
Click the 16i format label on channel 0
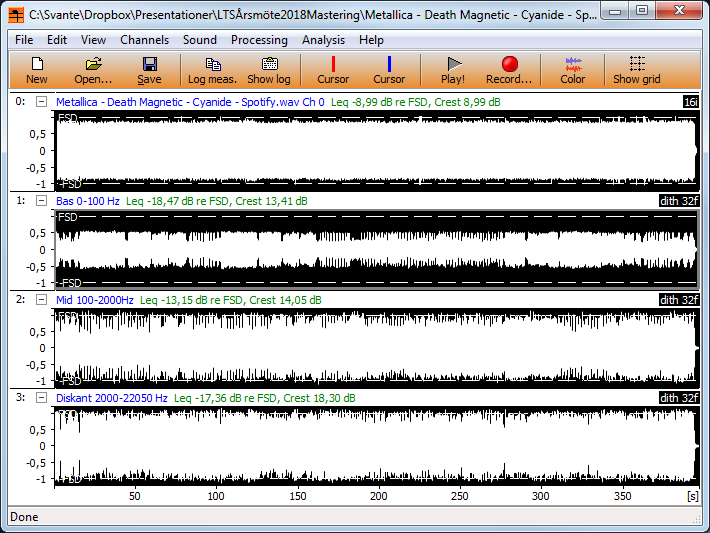click(x=689, y=102)
